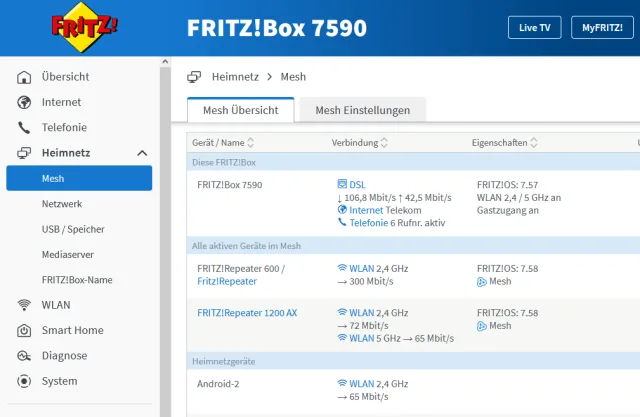Click 'Diese FRITZ!Box' section header
Viewport: 640px width, 417px height.
click(x=224, y=162)
